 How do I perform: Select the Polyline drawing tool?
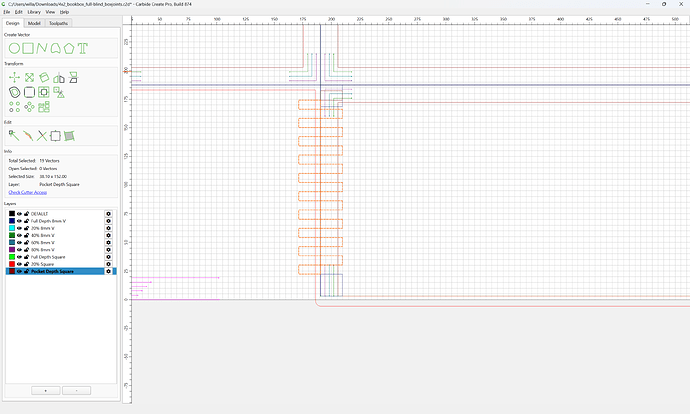pos(42,48)
